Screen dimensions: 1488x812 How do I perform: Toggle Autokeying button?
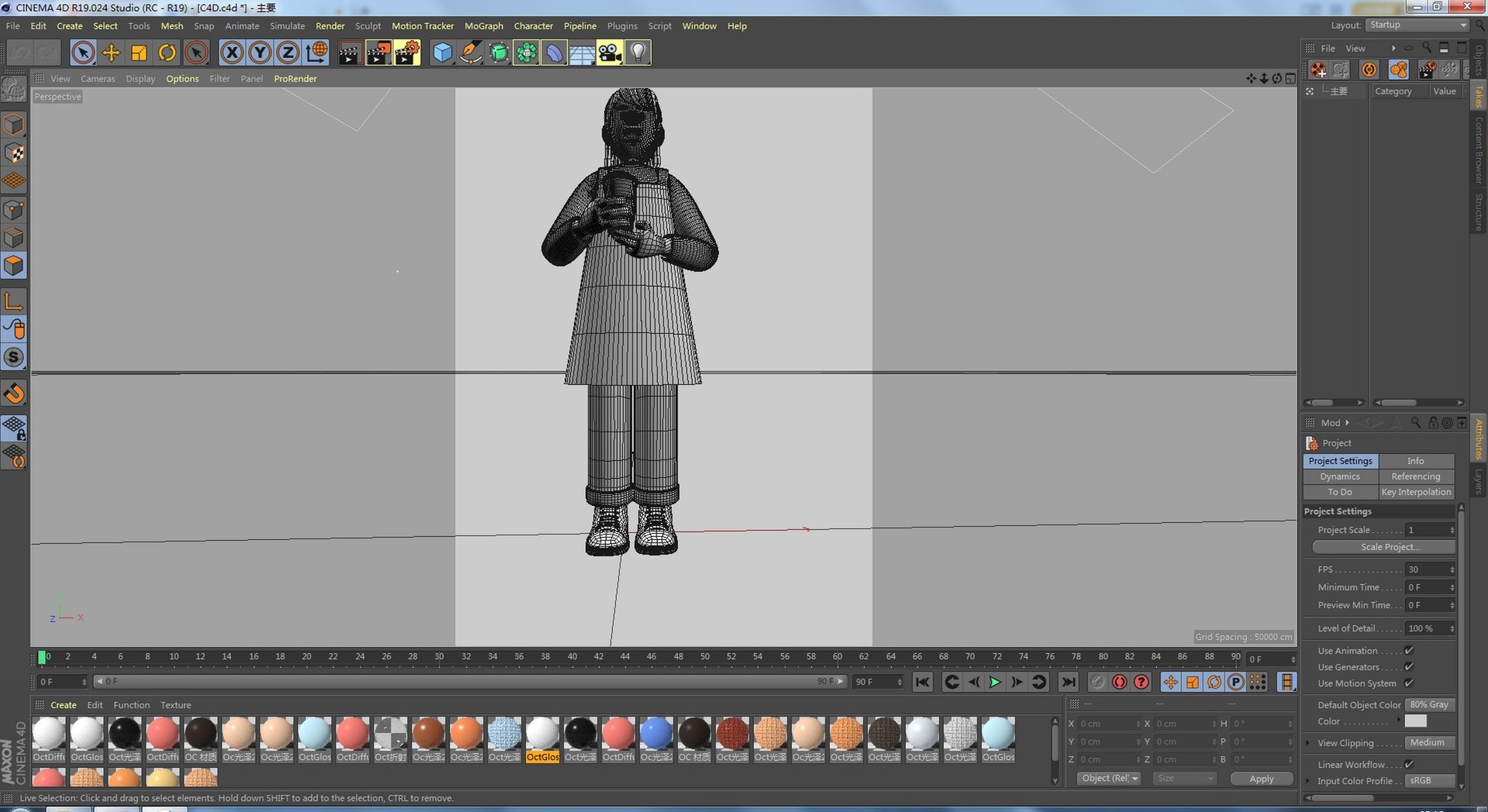(x=1119, y=682)
